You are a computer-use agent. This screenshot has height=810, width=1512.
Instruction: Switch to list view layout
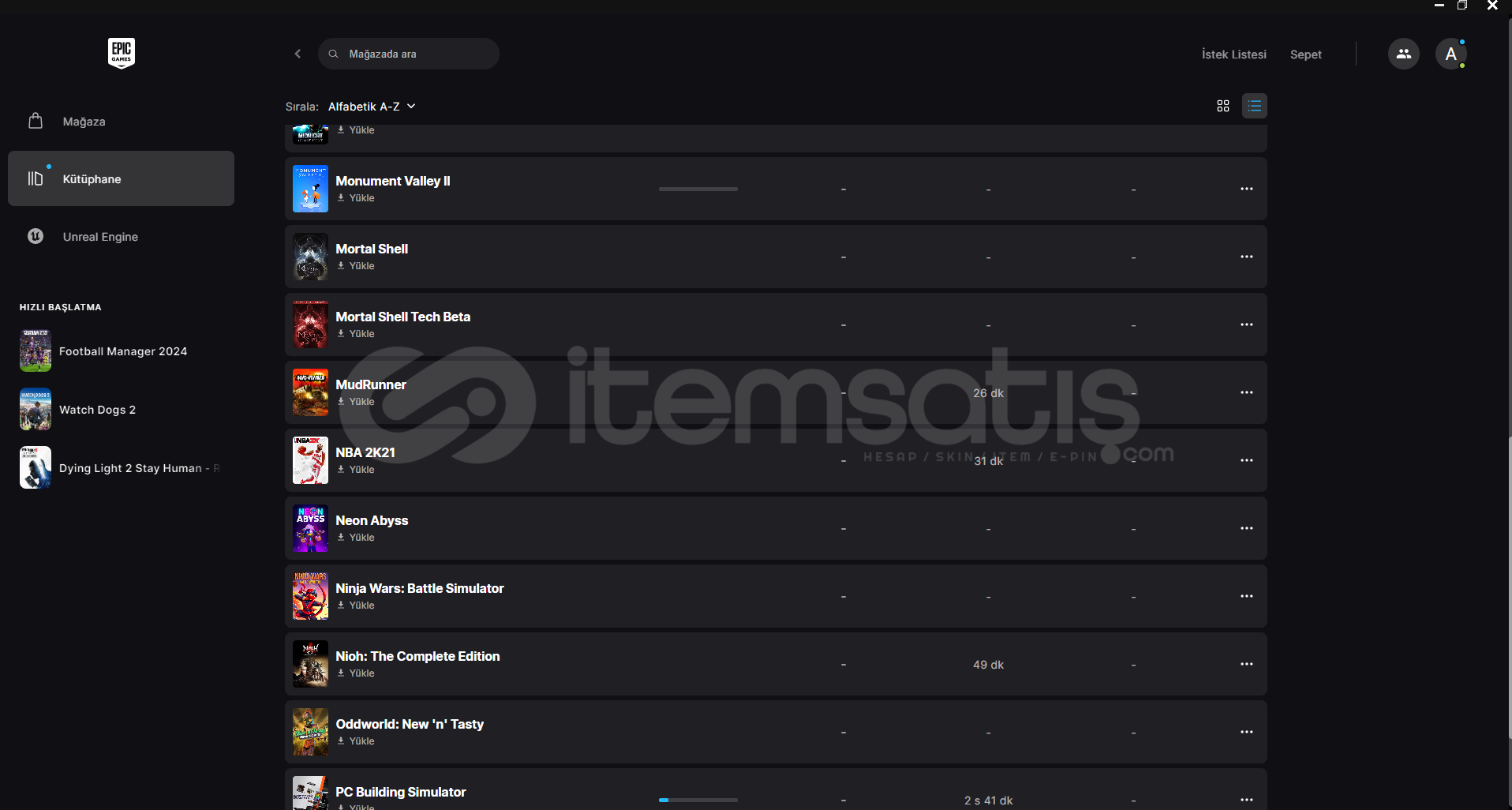pyautogui.click(x=1255, y=106)
